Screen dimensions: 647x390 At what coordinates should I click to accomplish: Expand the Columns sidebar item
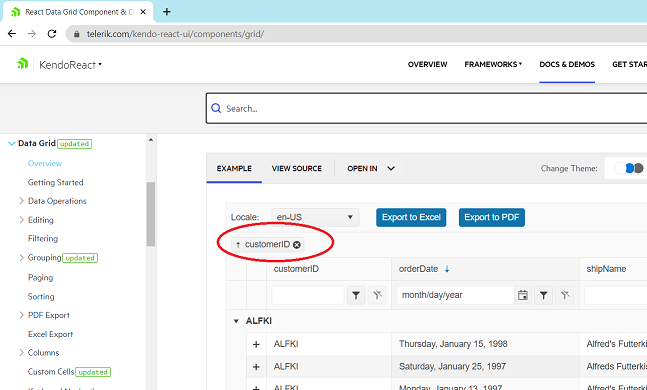(21, 352)
